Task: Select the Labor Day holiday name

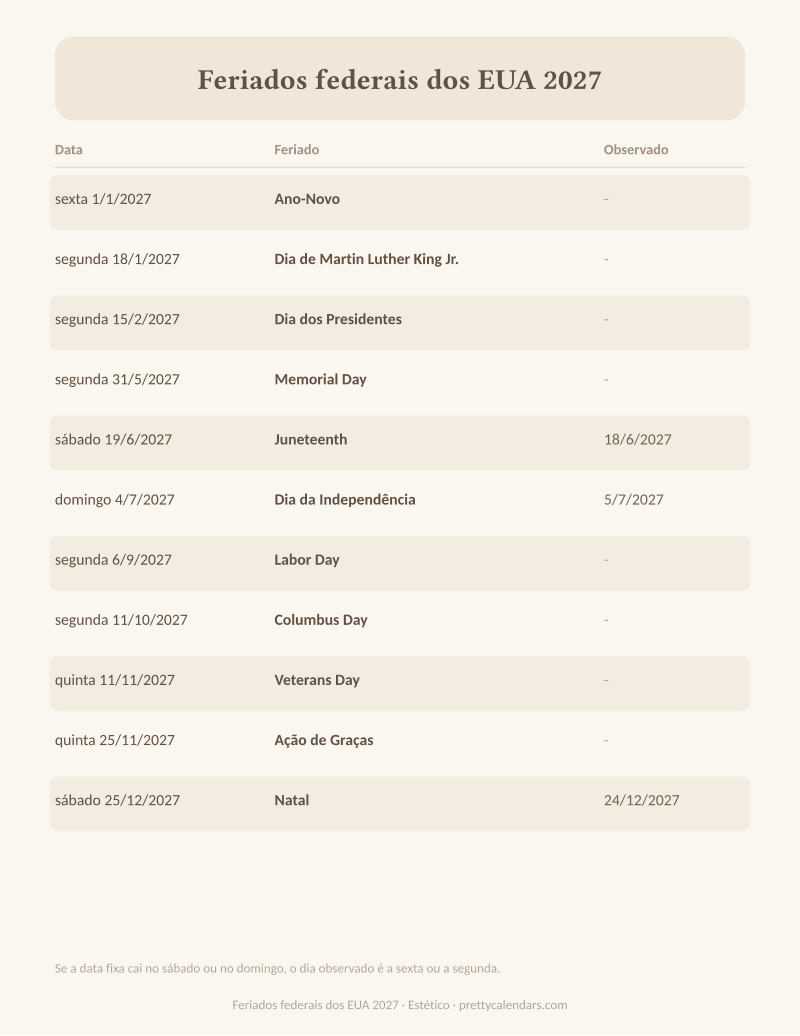Action: (307, 560)
